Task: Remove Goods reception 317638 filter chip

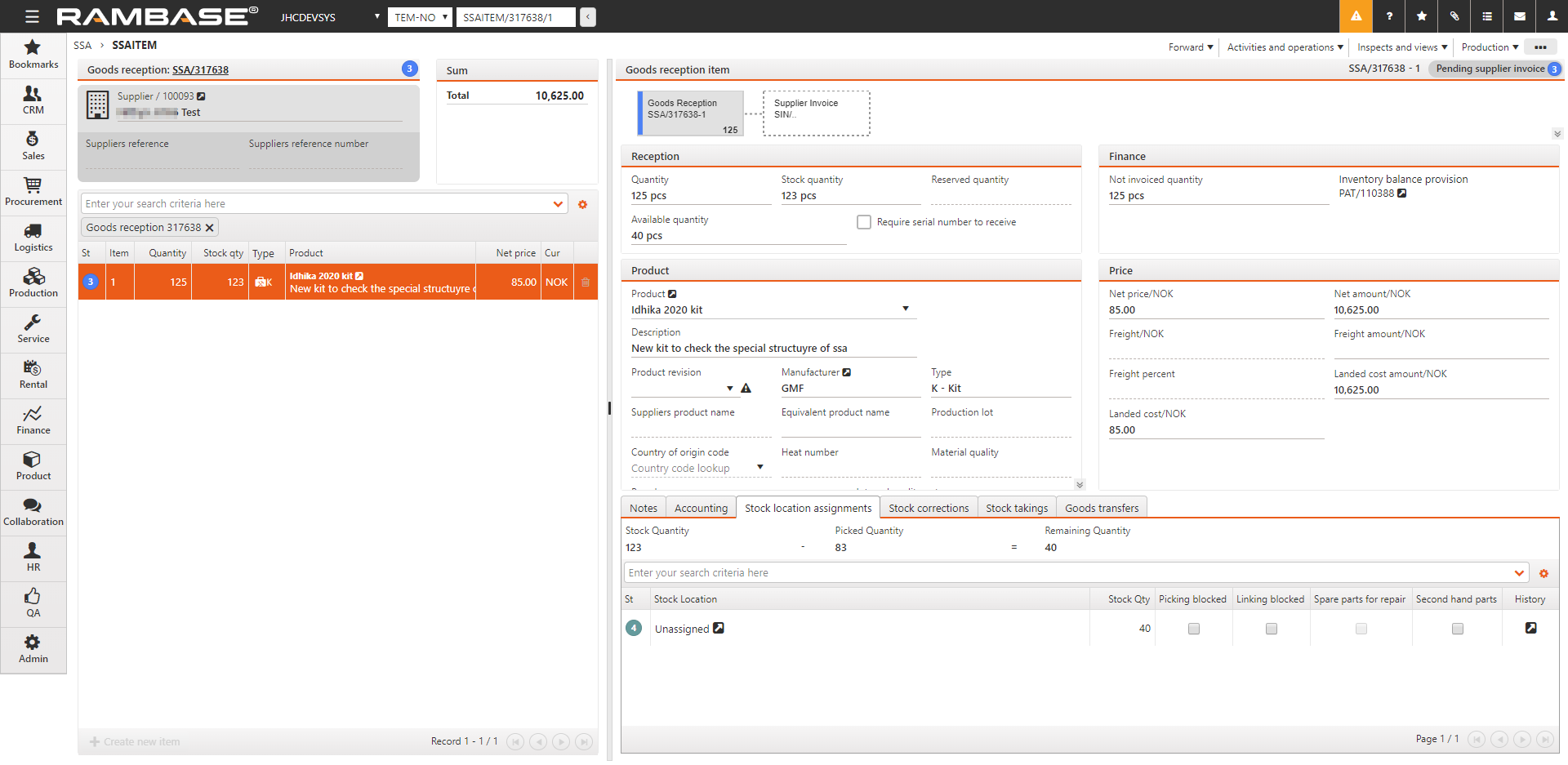Action: [210, 228]
